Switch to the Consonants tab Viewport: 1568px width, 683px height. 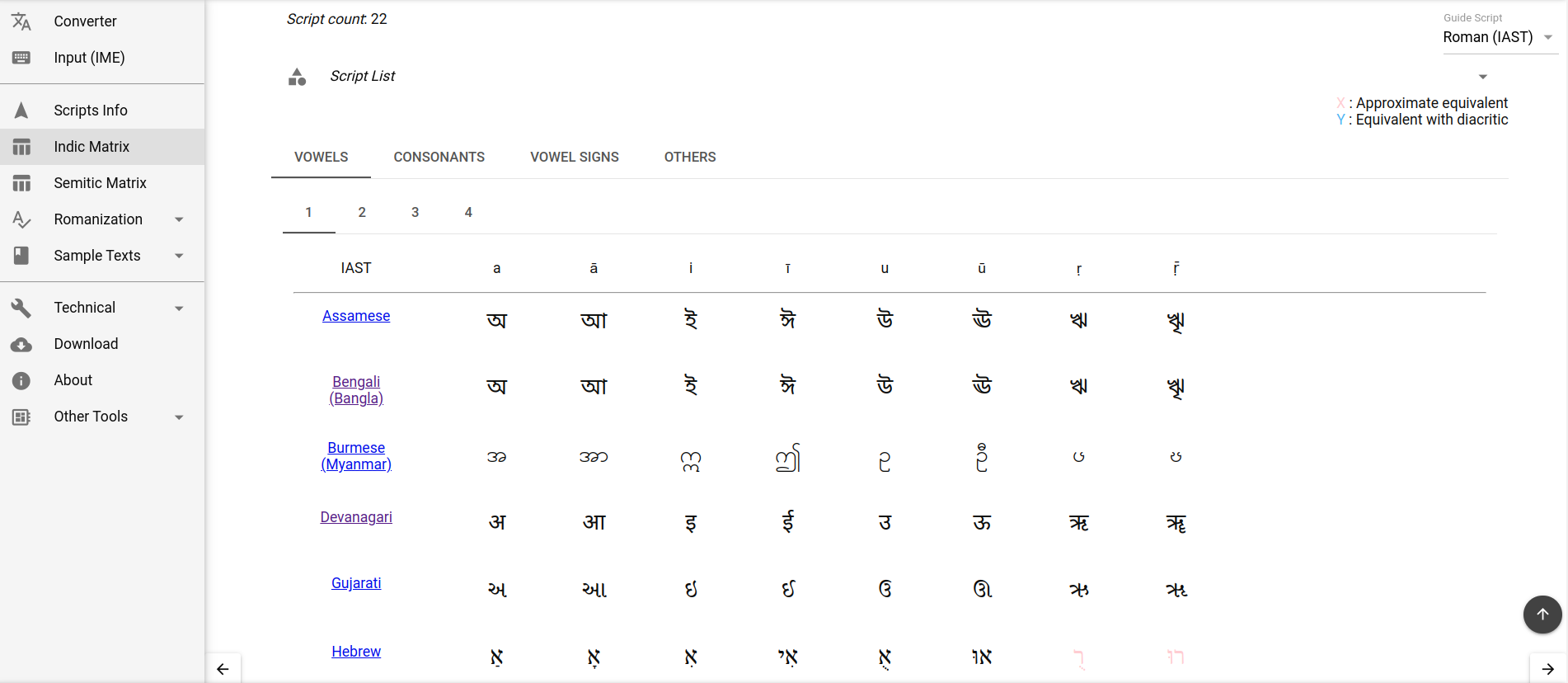[x=439, y=157]
